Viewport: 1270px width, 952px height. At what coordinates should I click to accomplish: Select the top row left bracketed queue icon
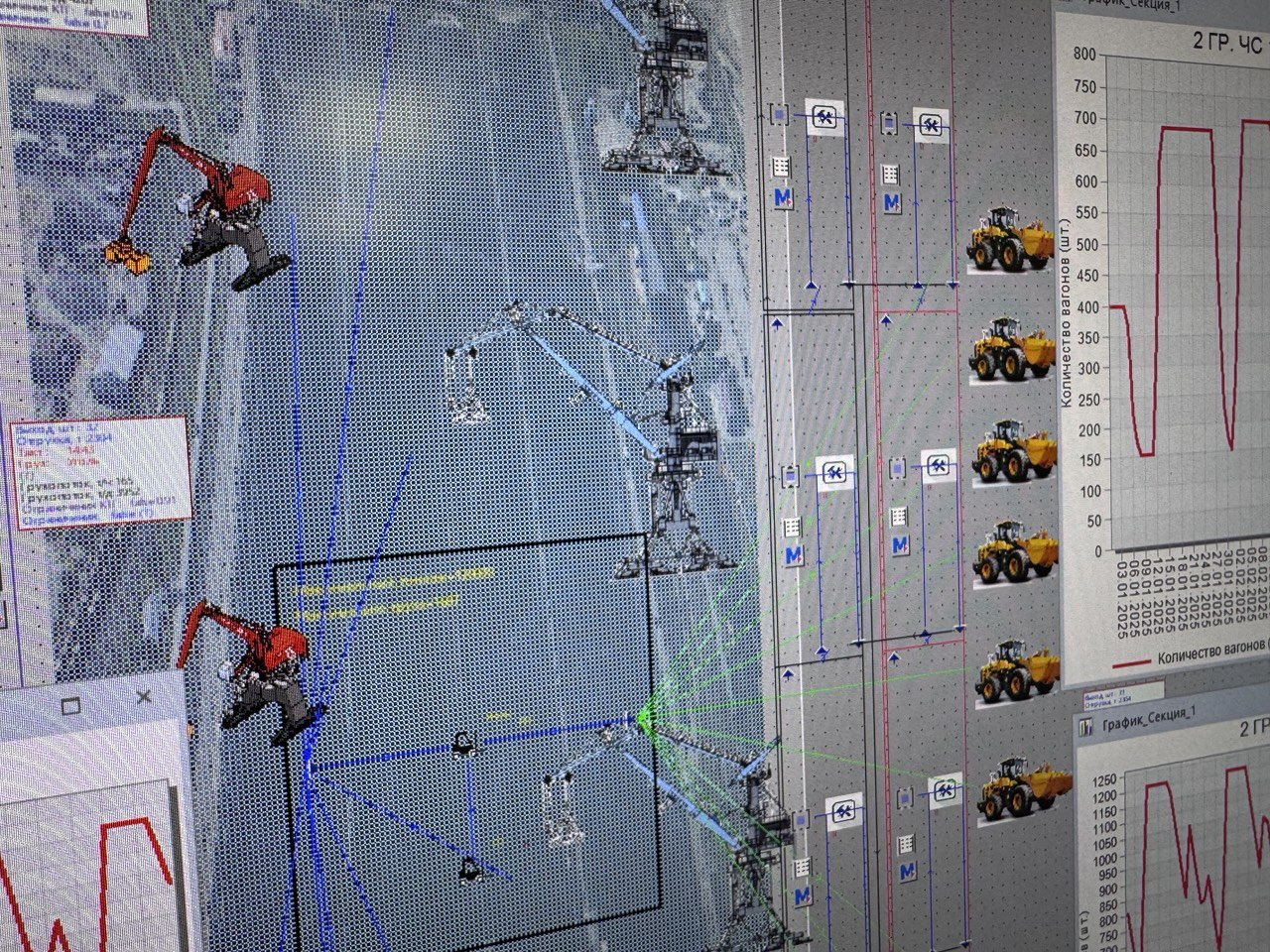779,116
